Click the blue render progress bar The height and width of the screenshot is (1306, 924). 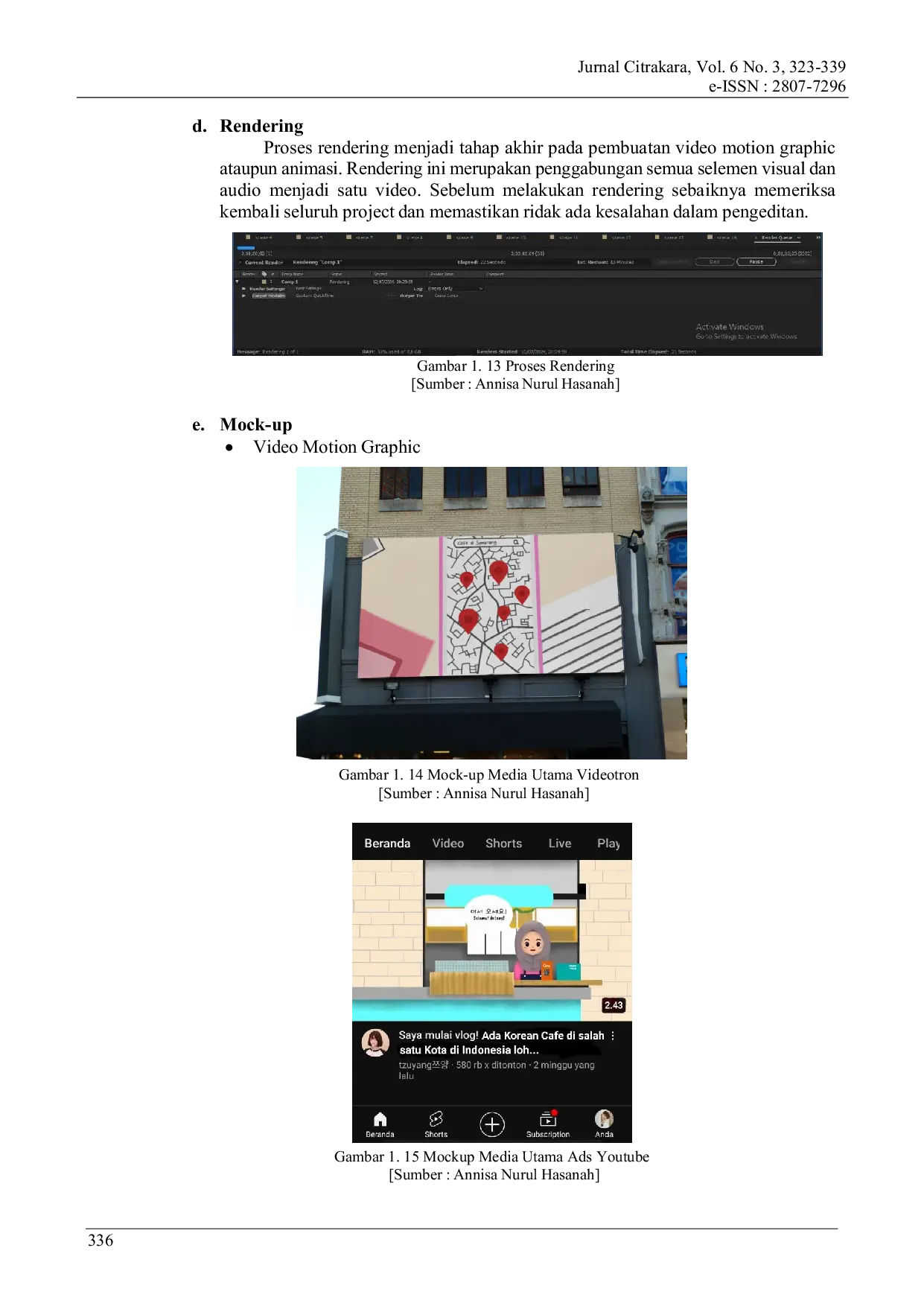tap(246, 248)
